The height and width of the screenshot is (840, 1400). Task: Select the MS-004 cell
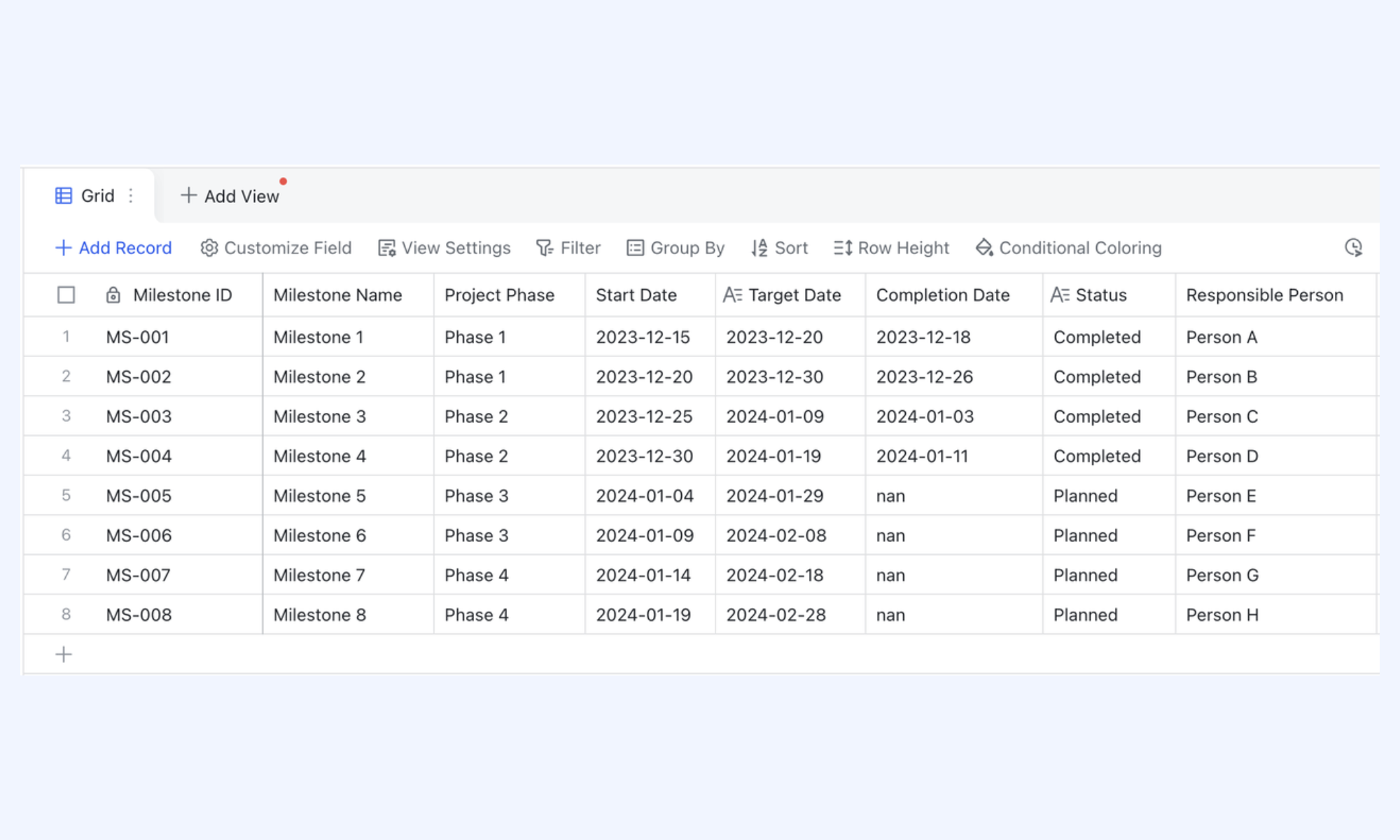pyautogui.click(x=178, y=456)
